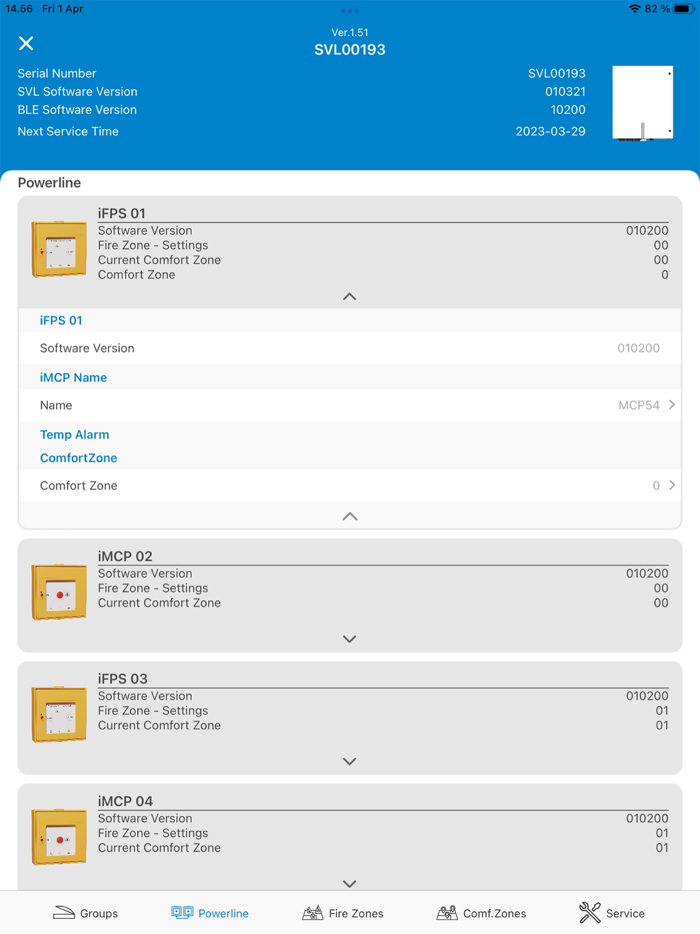Select the Software Version row in details

[350, 348]
